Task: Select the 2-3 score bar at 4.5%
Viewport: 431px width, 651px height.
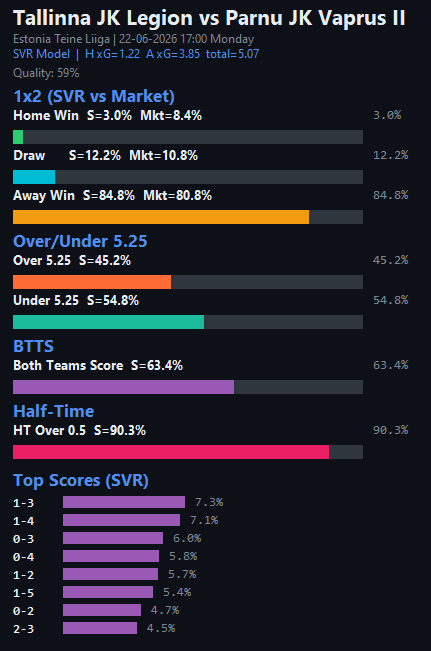Action: pyautogui.click(x=100, y=628)
